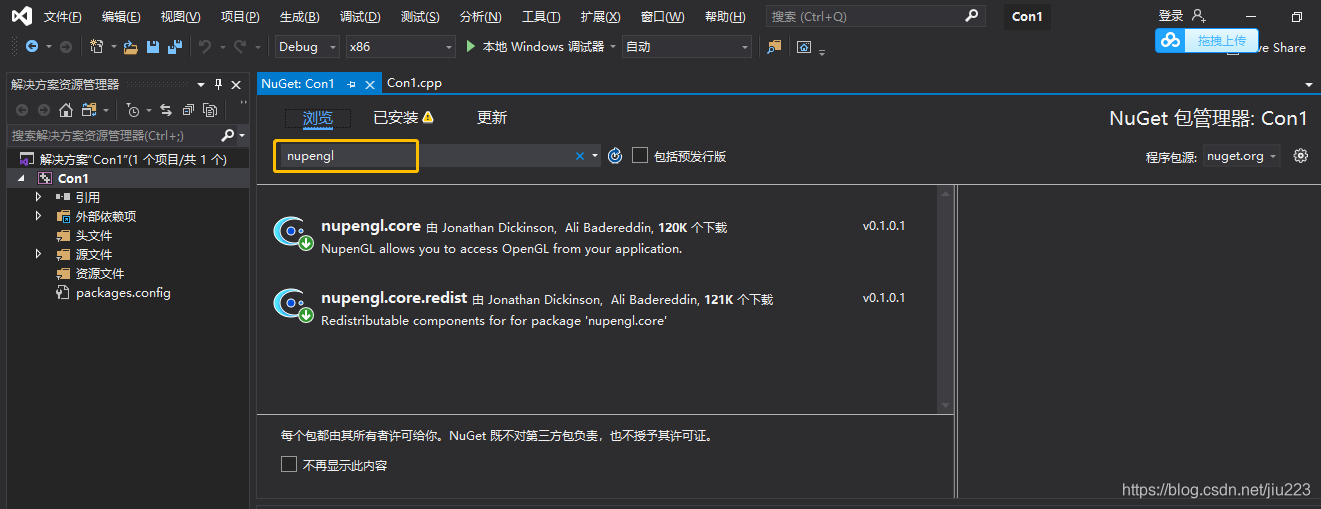This screenshot has height=509, width=1321.
Task: Check the do not show again box
Action: coord(289,464)
